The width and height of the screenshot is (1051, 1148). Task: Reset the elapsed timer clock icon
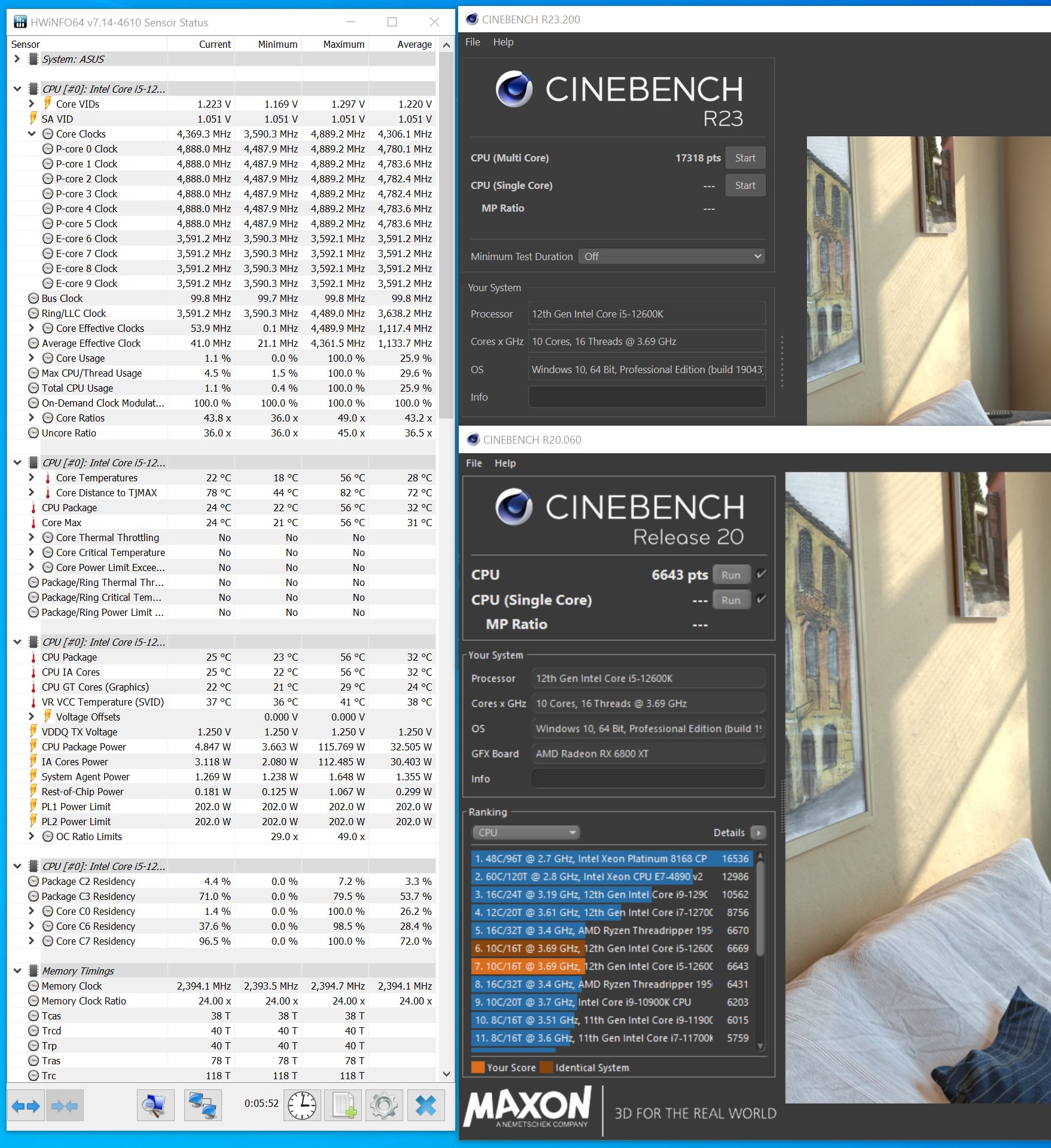[302, 1106]
